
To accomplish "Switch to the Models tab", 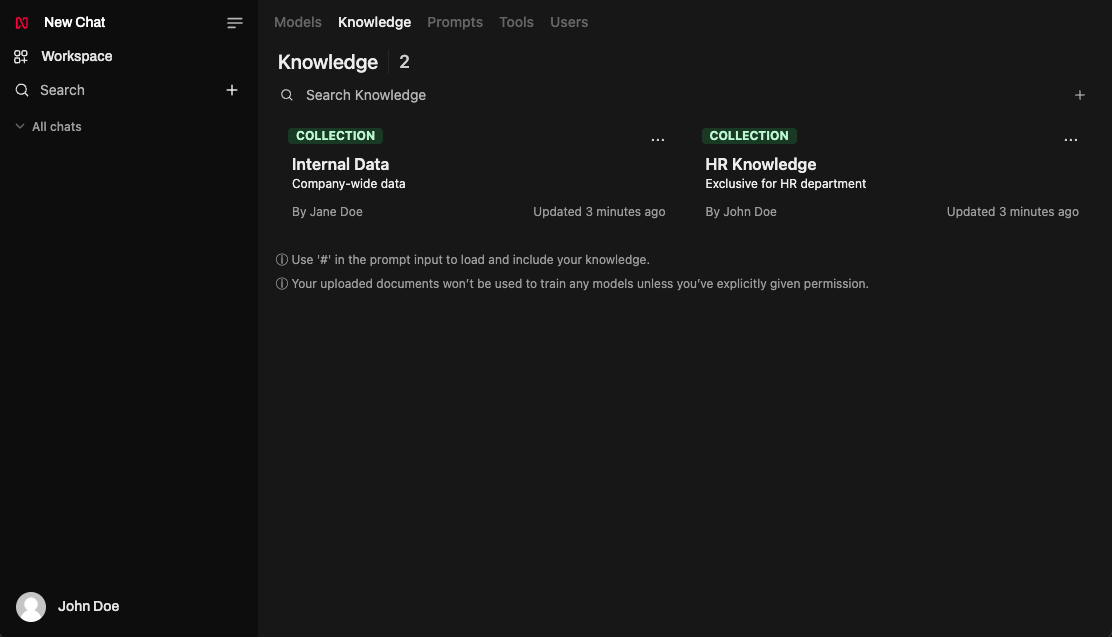I will pos(298,22).
